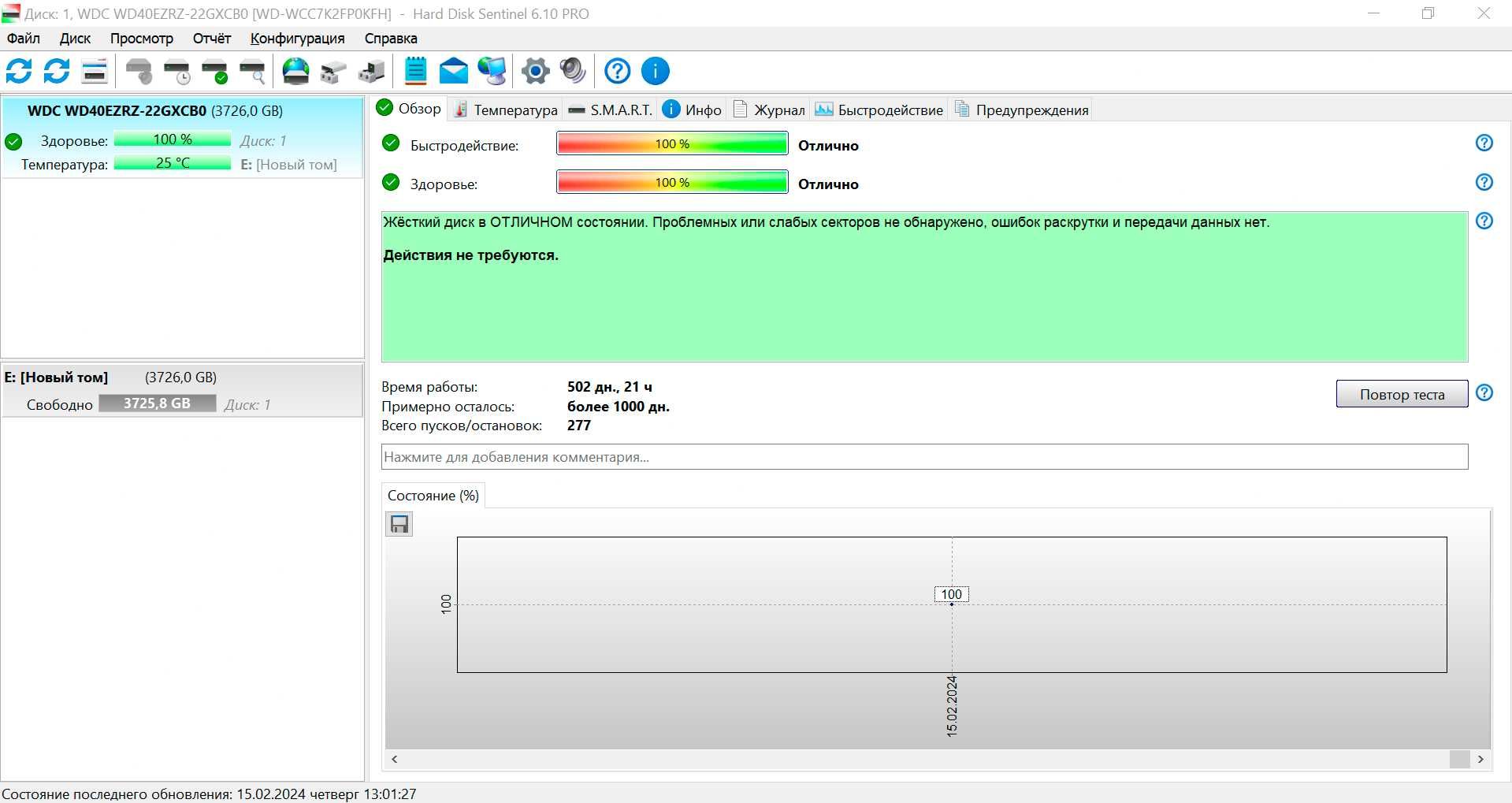Screen dimensions: 1512x803
Task: Open the Предупреждения tab
Action: click(x=1022, y=110)
